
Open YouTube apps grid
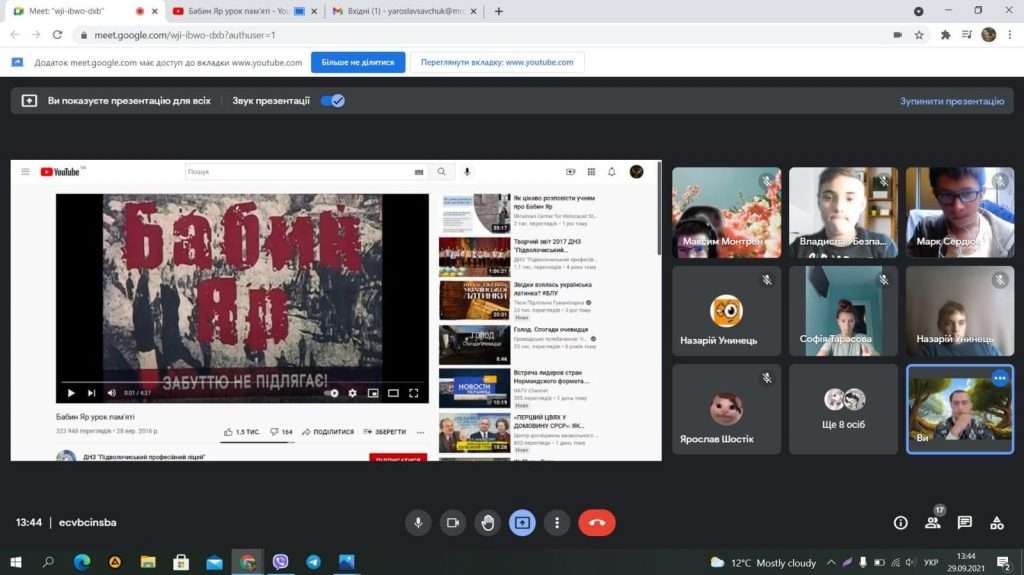pos(591,172)
